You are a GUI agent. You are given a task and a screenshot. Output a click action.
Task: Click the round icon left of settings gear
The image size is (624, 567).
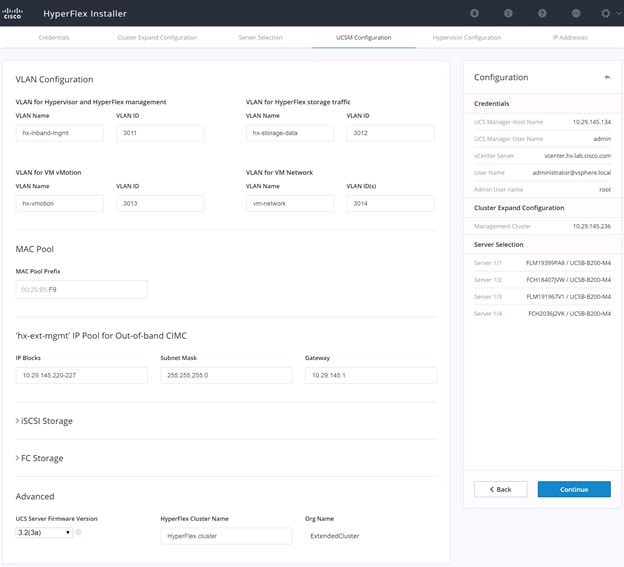click(x=576, y=13)
